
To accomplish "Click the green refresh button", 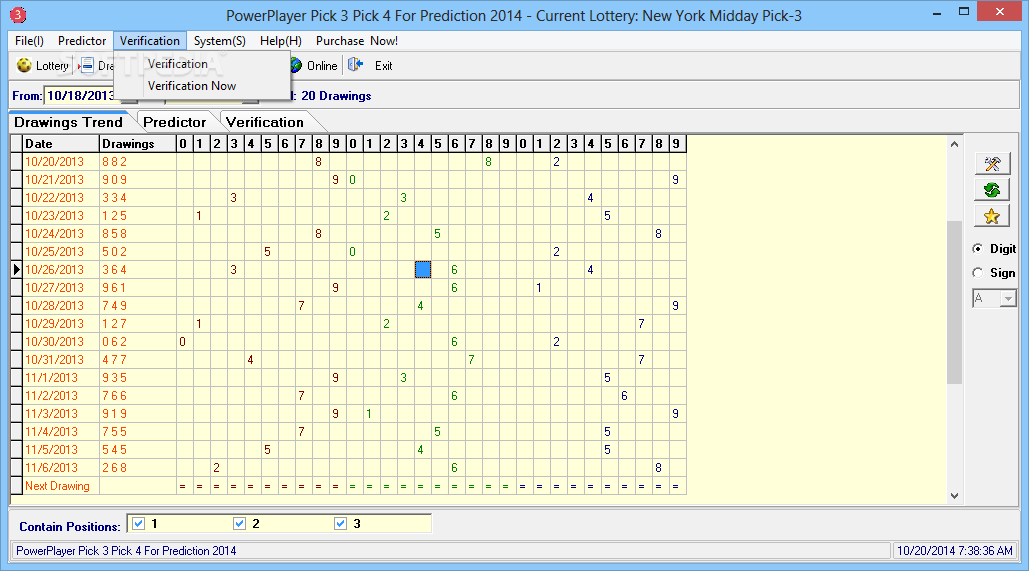I will [992, 190].
